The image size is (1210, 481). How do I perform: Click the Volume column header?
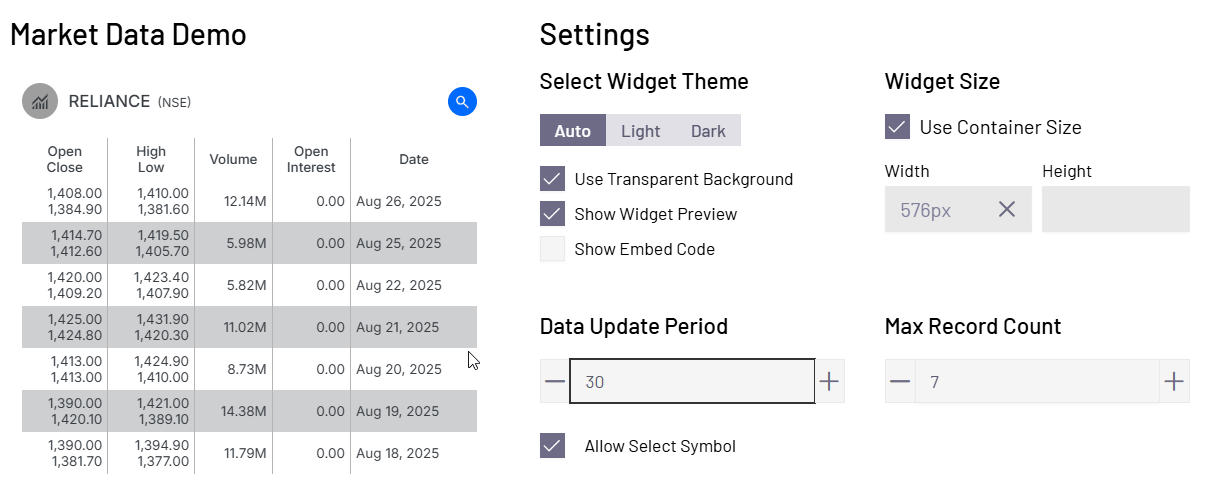click(233, 159)
